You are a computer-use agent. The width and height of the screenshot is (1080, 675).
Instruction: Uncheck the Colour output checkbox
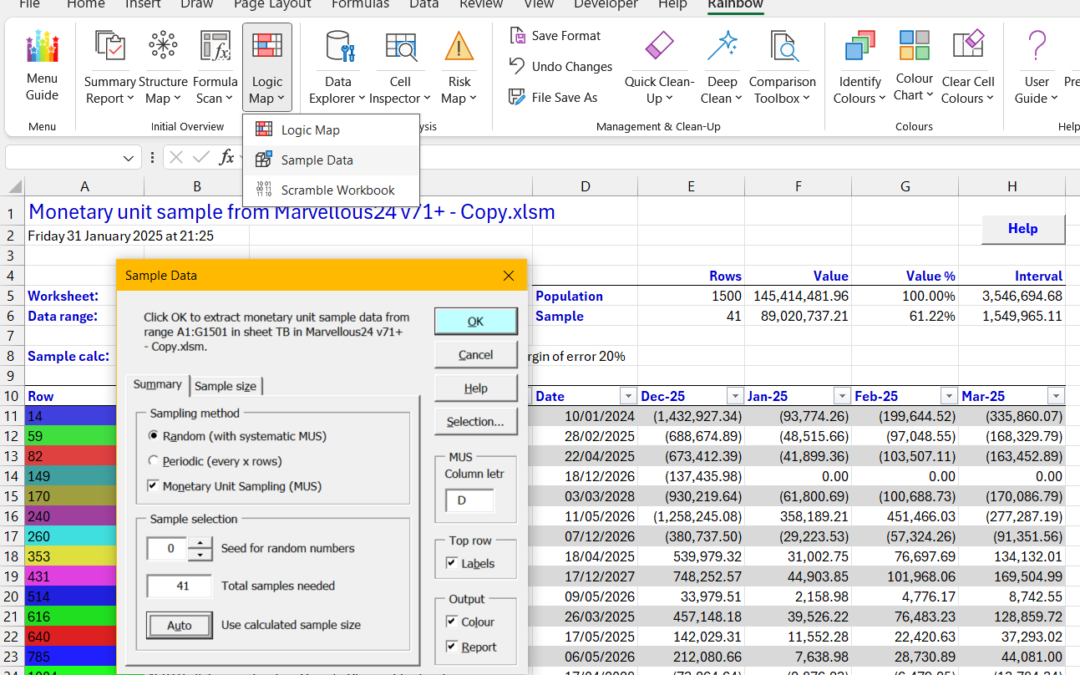(x=450, y=622)
